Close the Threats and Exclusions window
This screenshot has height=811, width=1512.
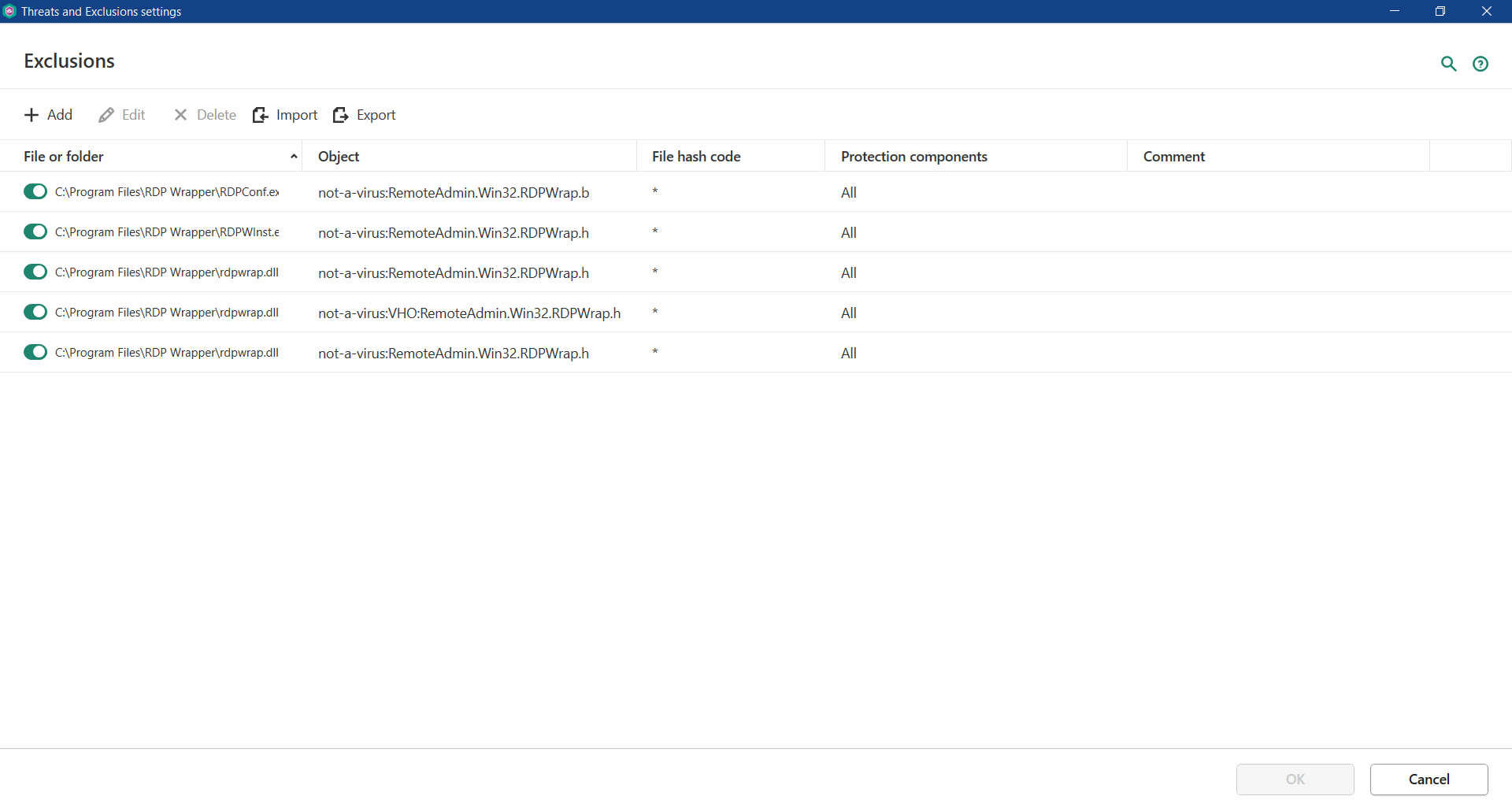coord(1487,11)
